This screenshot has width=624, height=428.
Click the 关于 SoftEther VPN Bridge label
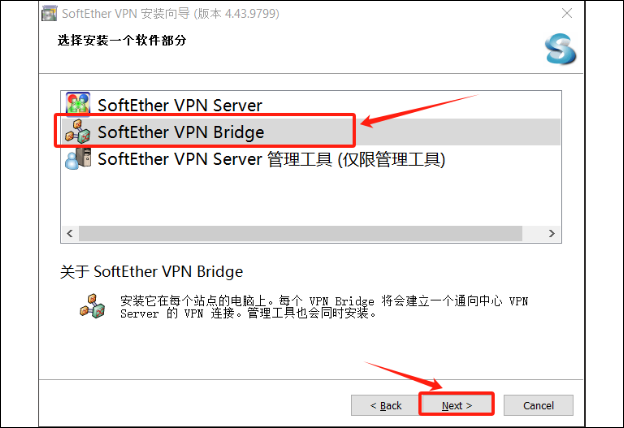151,272
